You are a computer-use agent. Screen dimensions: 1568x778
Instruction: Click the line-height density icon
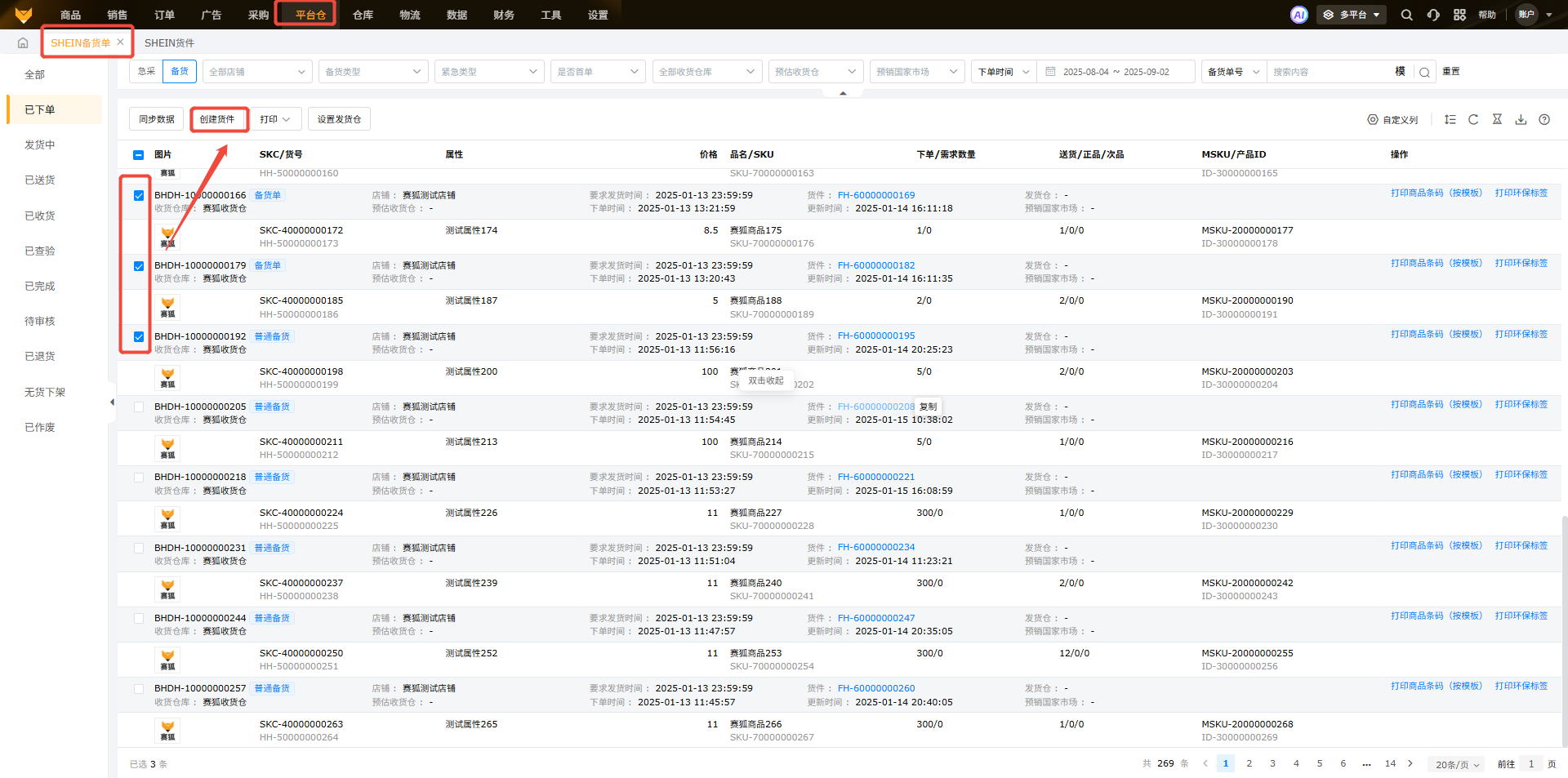pos(1450,119)
